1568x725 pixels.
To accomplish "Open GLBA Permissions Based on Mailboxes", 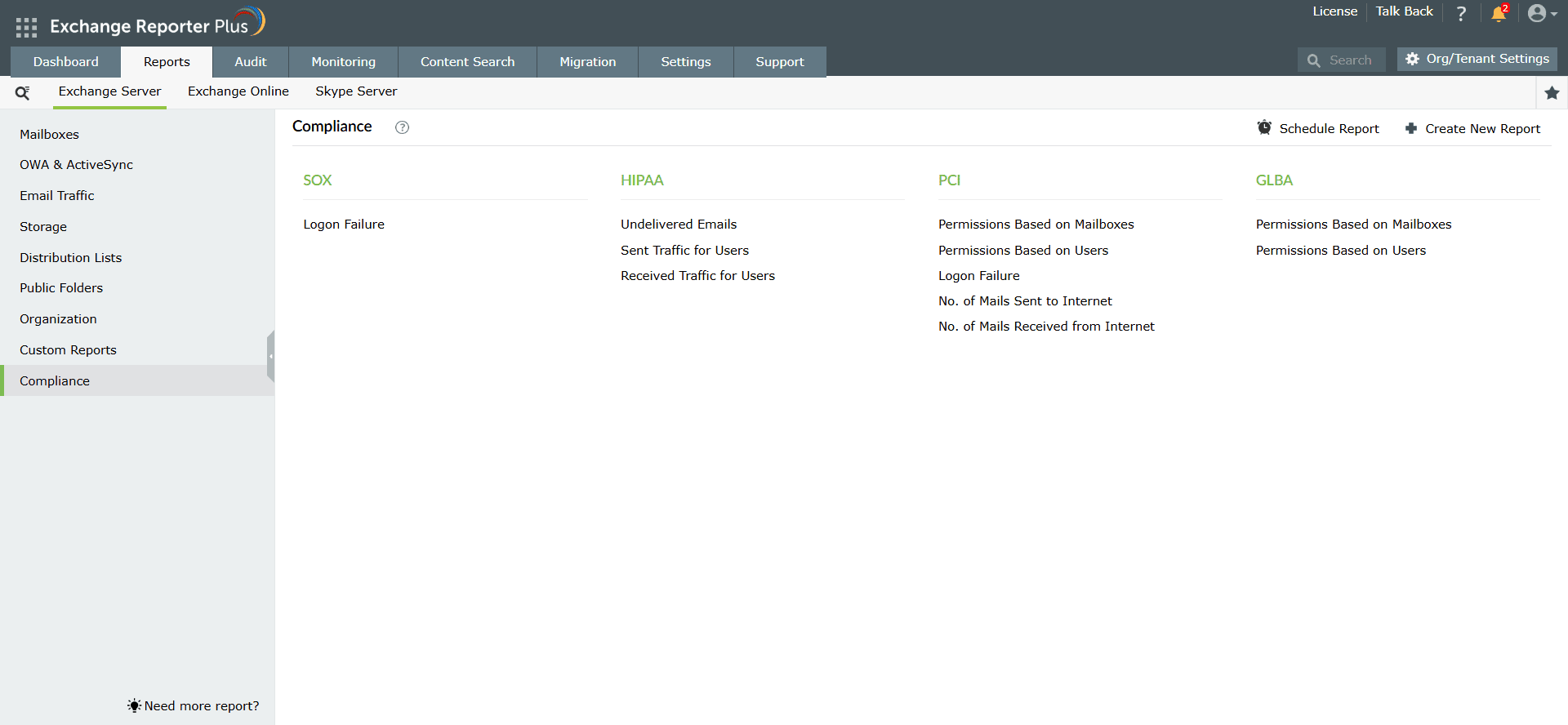I will tap(1354, 225).
